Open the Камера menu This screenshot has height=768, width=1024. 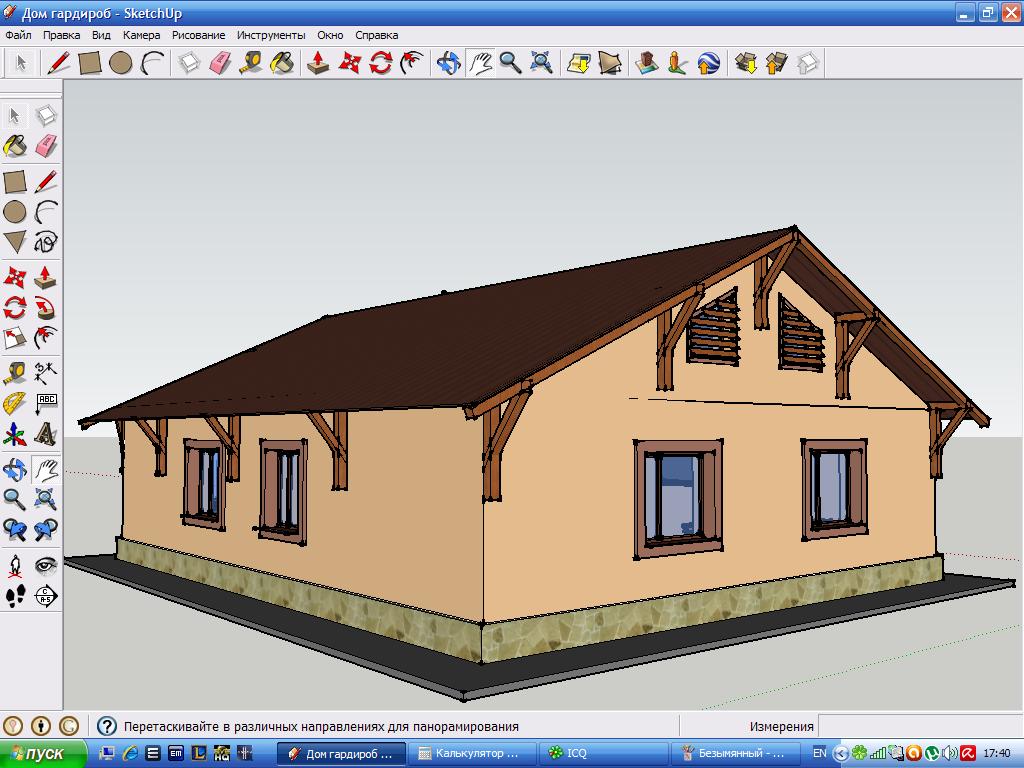(x=141, y=35)
